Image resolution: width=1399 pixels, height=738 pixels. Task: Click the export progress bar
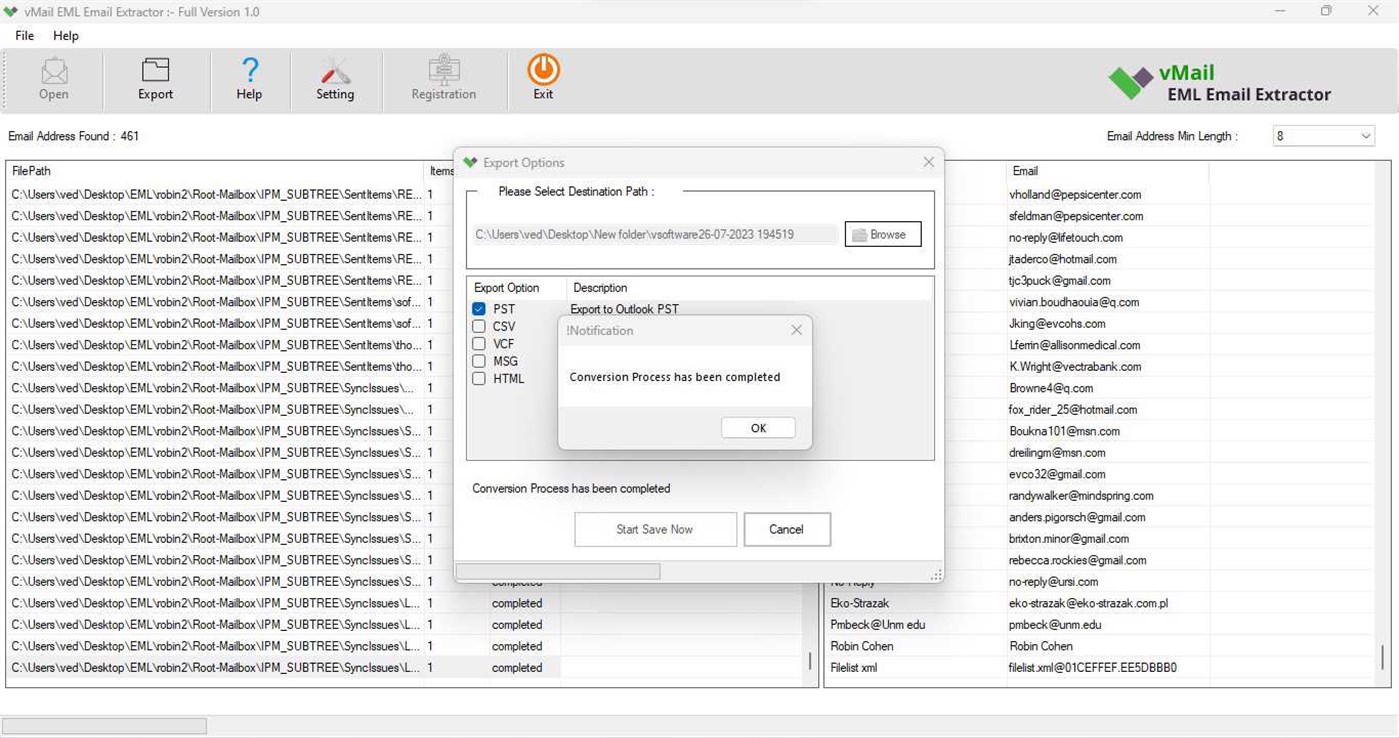pos(558,570)
